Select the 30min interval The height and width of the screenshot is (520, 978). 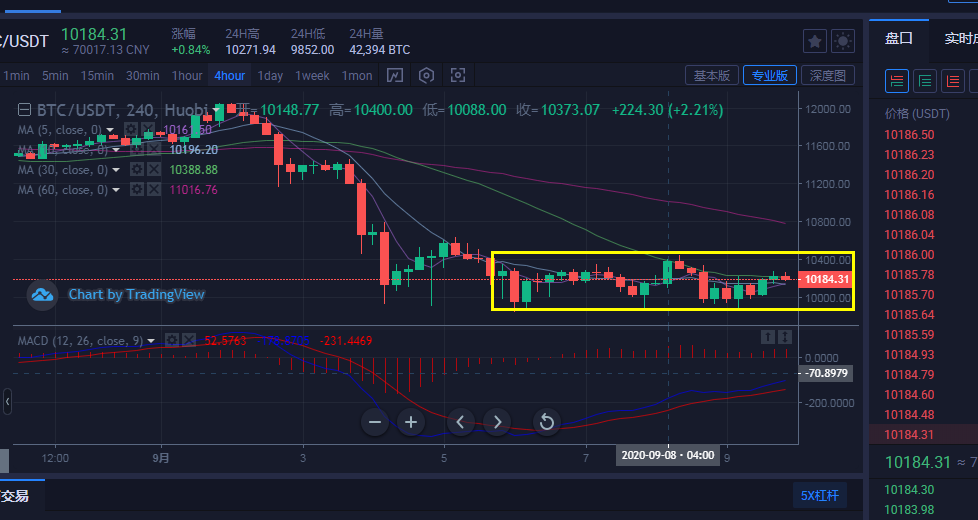tap(143, 75)
